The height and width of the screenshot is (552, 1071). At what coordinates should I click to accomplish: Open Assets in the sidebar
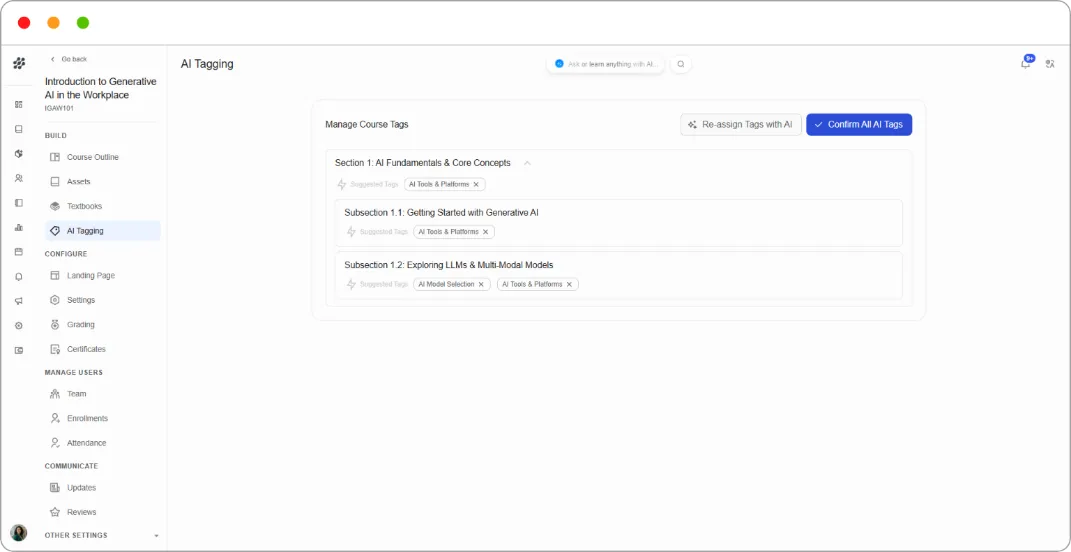coord(102,182)
